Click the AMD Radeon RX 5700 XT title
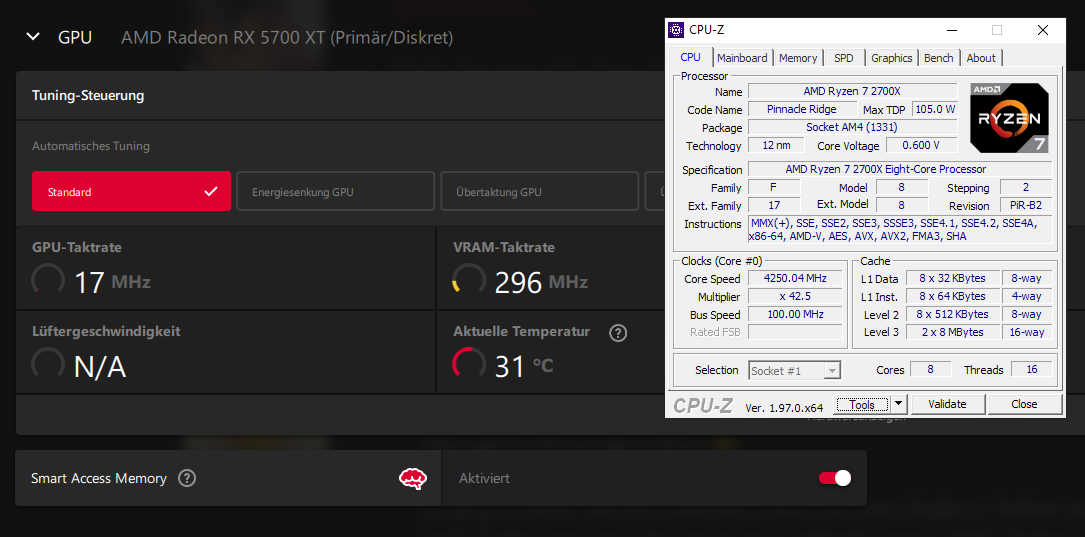The image size is (1085, 537). 287,37
